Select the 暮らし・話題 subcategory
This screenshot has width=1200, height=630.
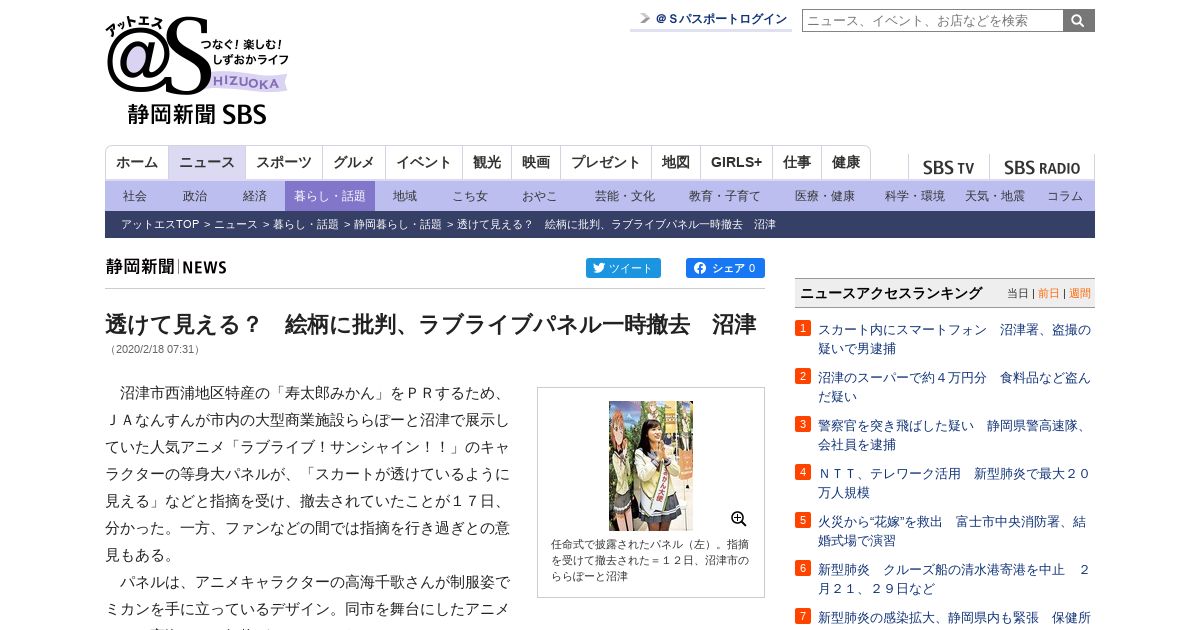tap(330, 196)
